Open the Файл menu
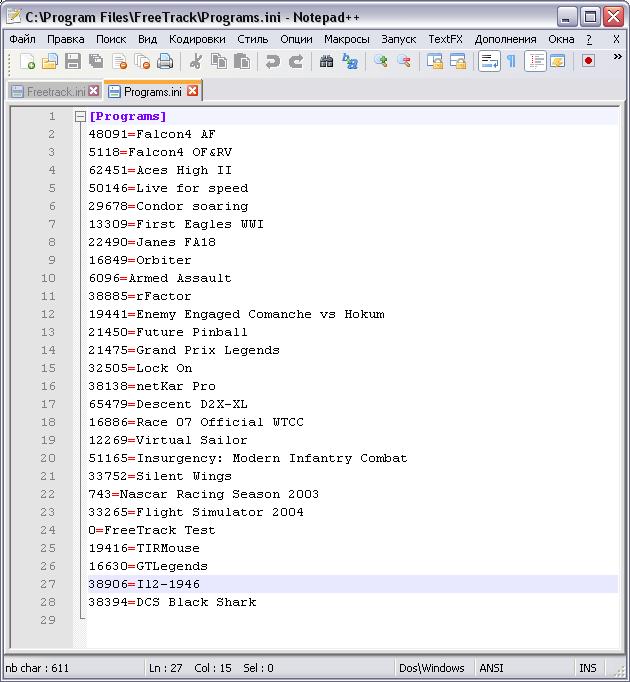The width and height of the screenshot is (630, 682). coord(22,39)
